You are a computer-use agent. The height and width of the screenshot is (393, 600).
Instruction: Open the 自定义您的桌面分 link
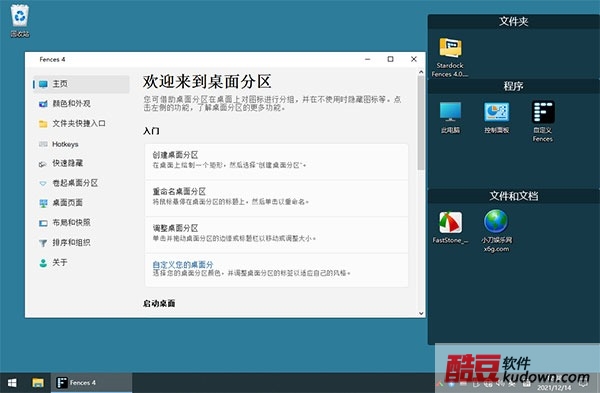pyautogui.click(x=183, y=264)
